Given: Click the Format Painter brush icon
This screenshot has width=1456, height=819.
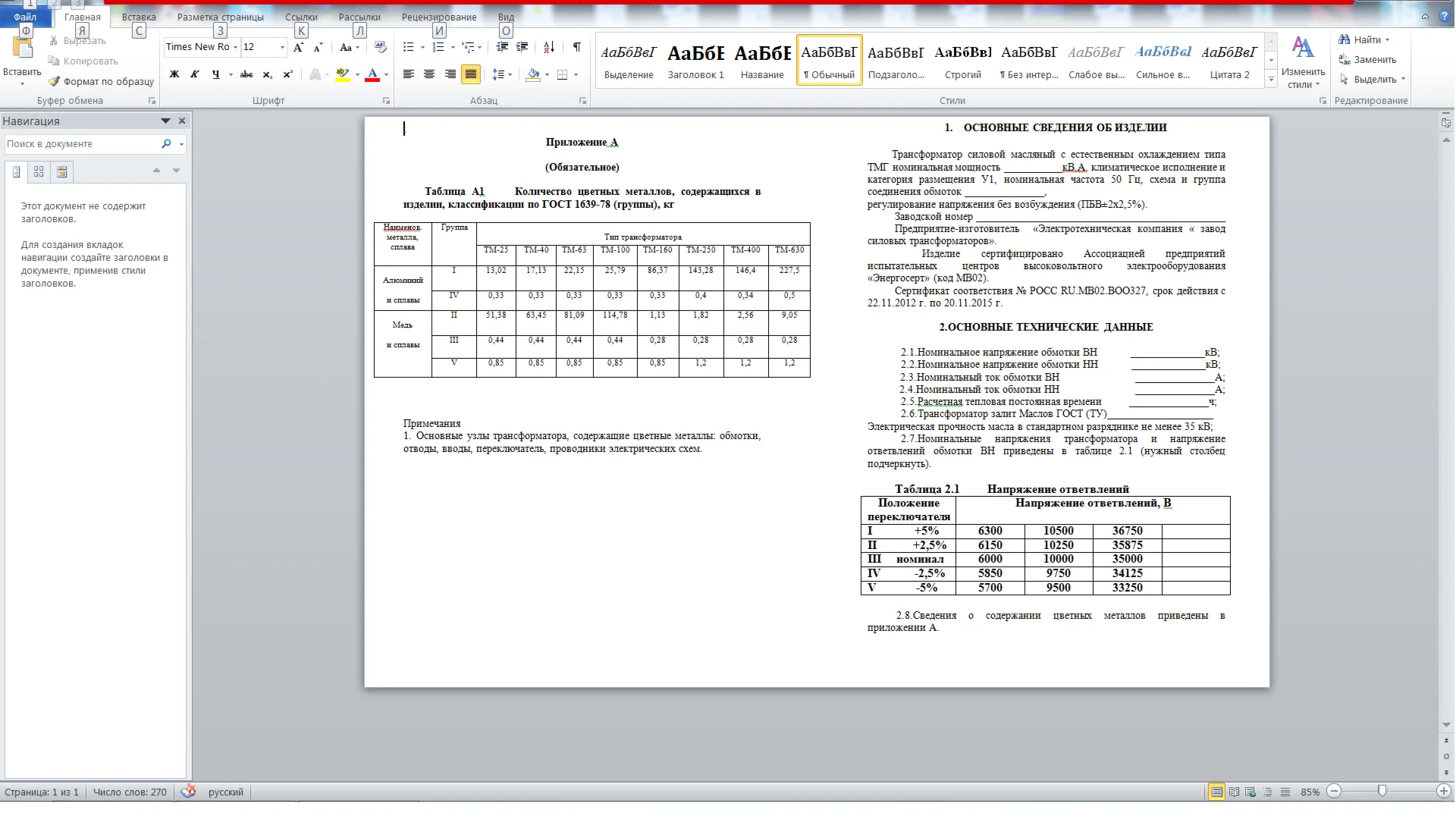Looking at the screenshot, I should click(54, 81).
